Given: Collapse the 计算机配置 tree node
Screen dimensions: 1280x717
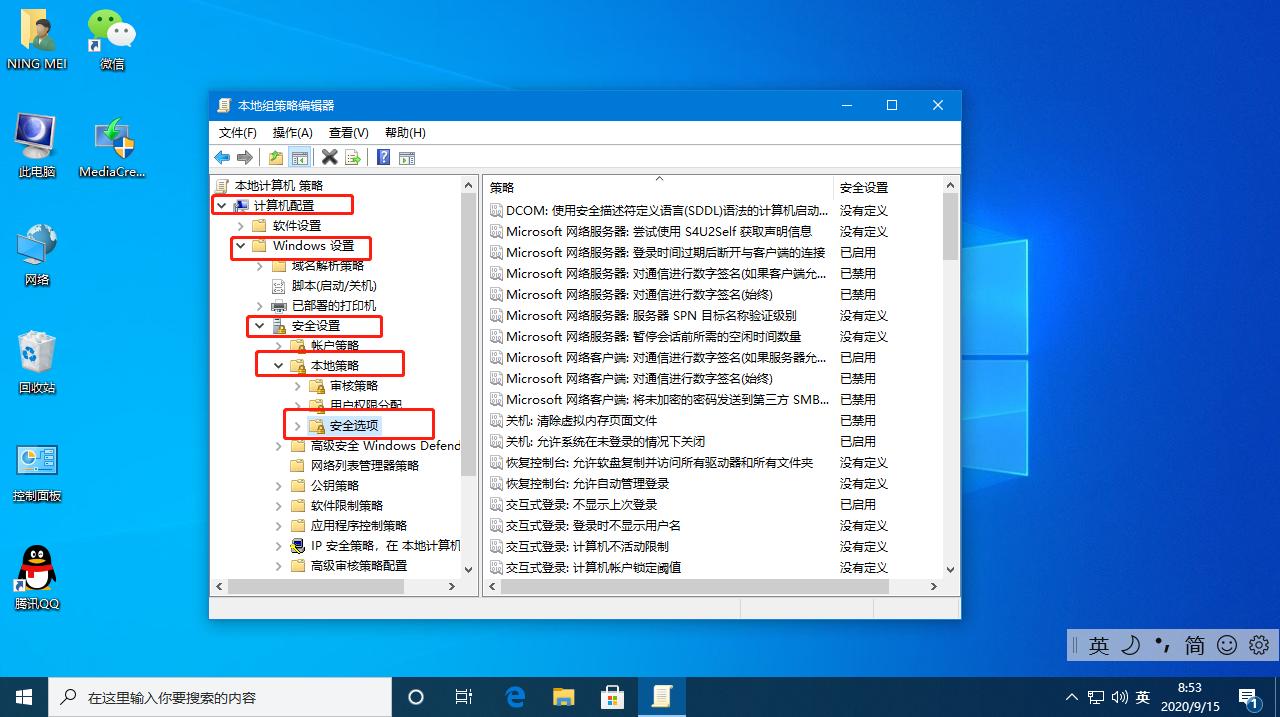Looking at the screenshot, I should coord(221,204).
